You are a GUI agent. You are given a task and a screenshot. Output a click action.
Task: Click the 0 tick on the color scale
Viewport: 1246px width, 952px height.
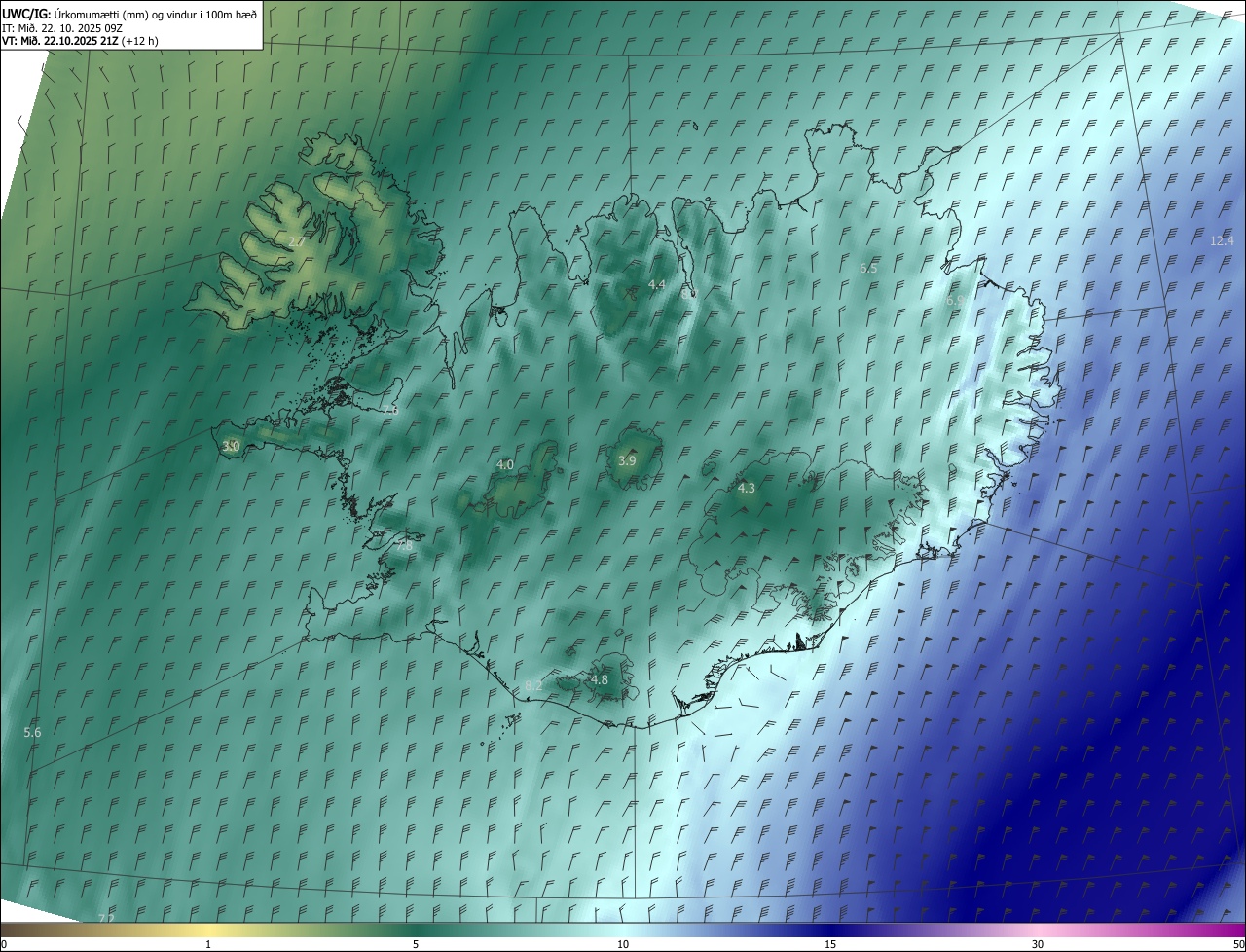pyautogui.click(x=4, y=944)
